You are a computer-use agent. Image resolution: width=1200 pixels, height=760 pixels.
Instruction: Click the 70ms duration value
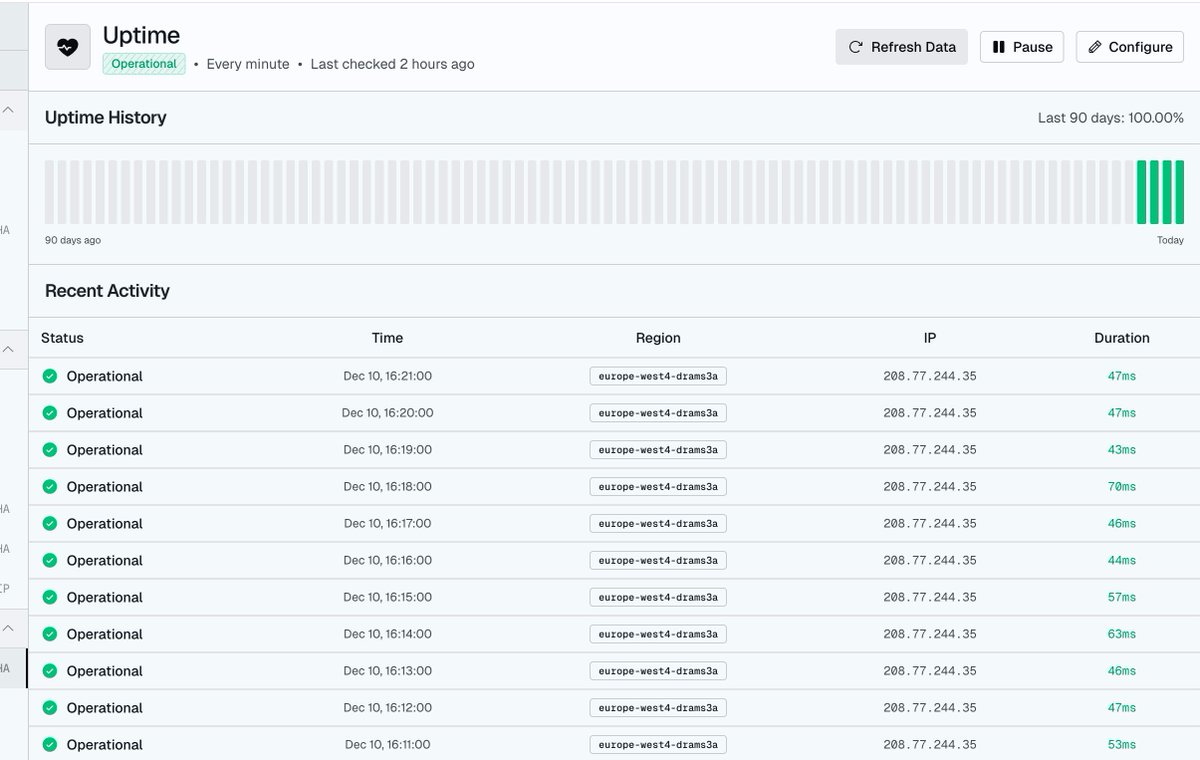click(x=1122, y=487)
